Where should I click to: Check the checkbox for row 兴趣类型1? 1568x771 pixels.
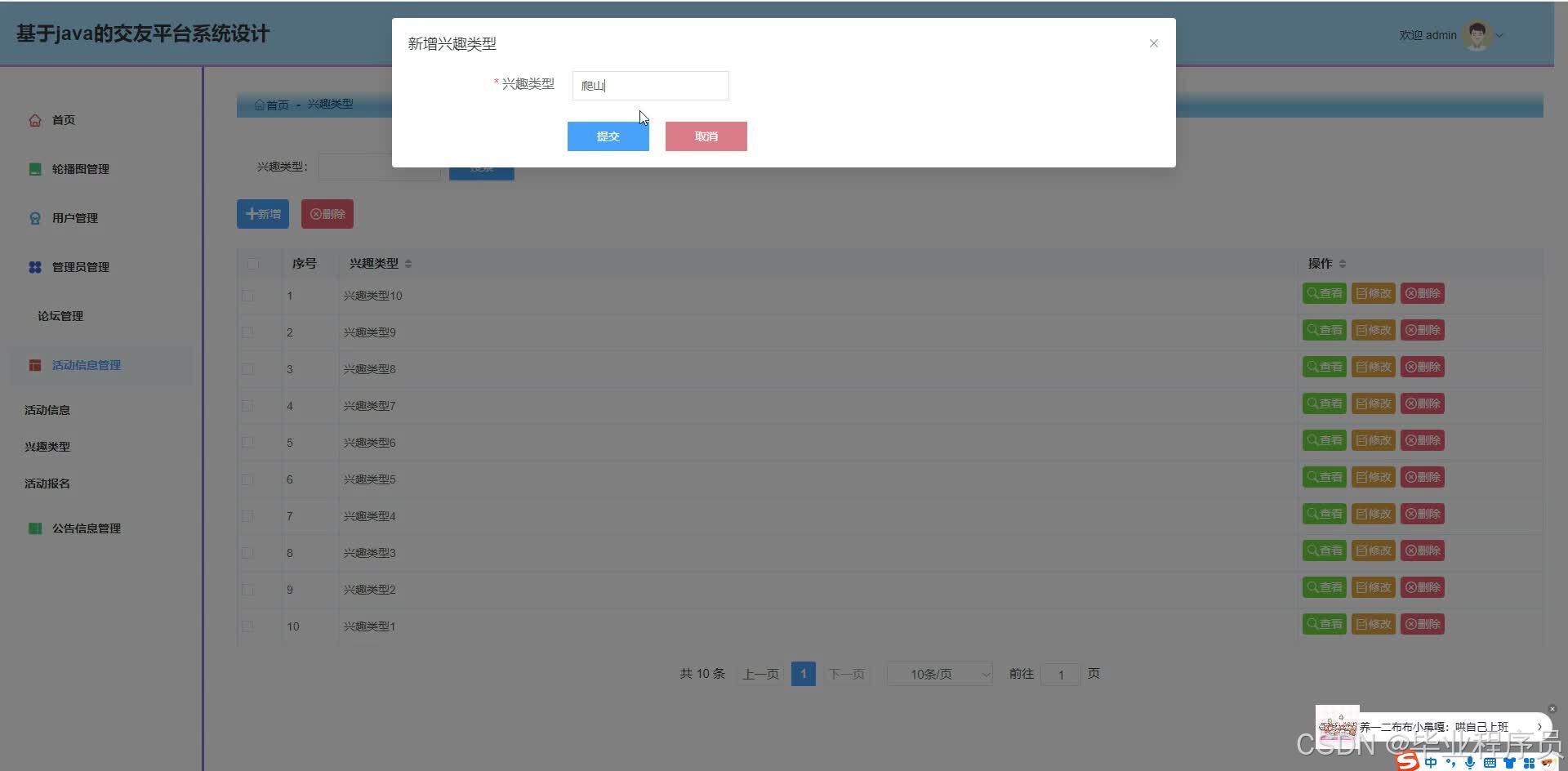click(247, 626)
